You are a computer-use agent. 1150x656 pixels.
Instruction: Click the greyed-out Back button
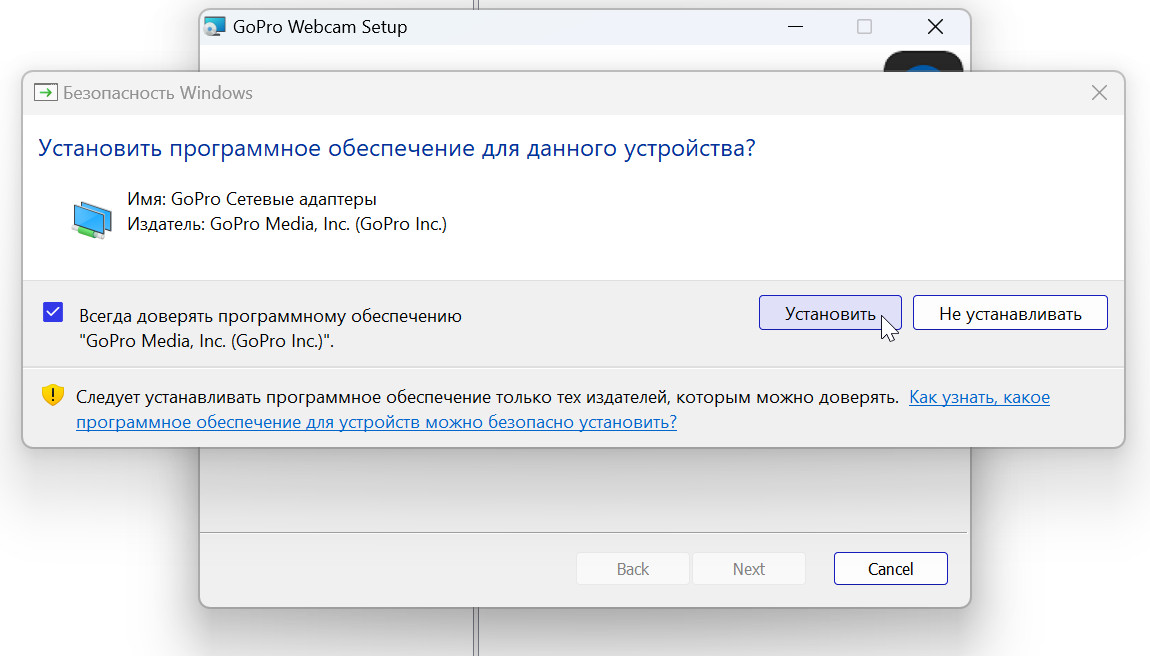(x=633, y=569)
